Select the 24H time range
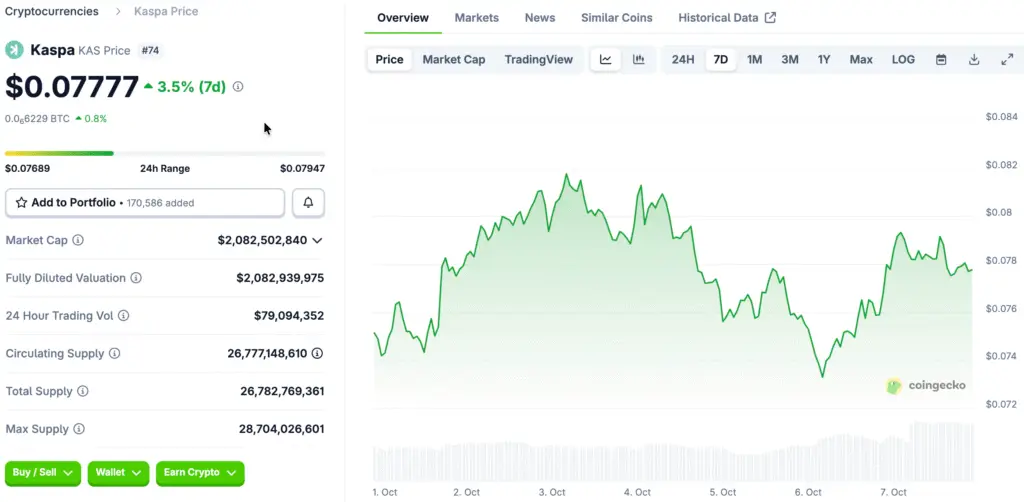 pyautogui.click(x=683, y=60)
